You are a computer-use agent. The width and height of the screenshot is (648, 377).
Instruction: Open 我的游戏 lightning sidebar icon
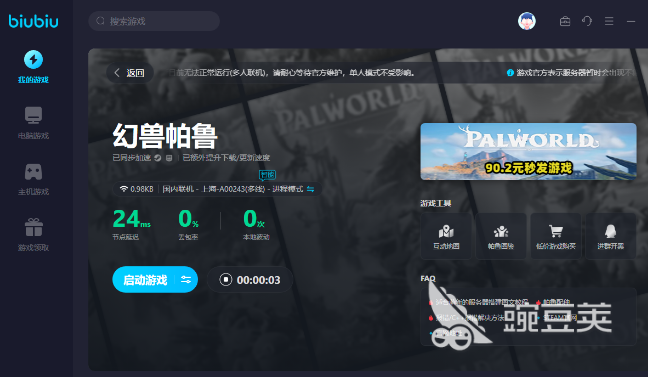click(33, 60)
